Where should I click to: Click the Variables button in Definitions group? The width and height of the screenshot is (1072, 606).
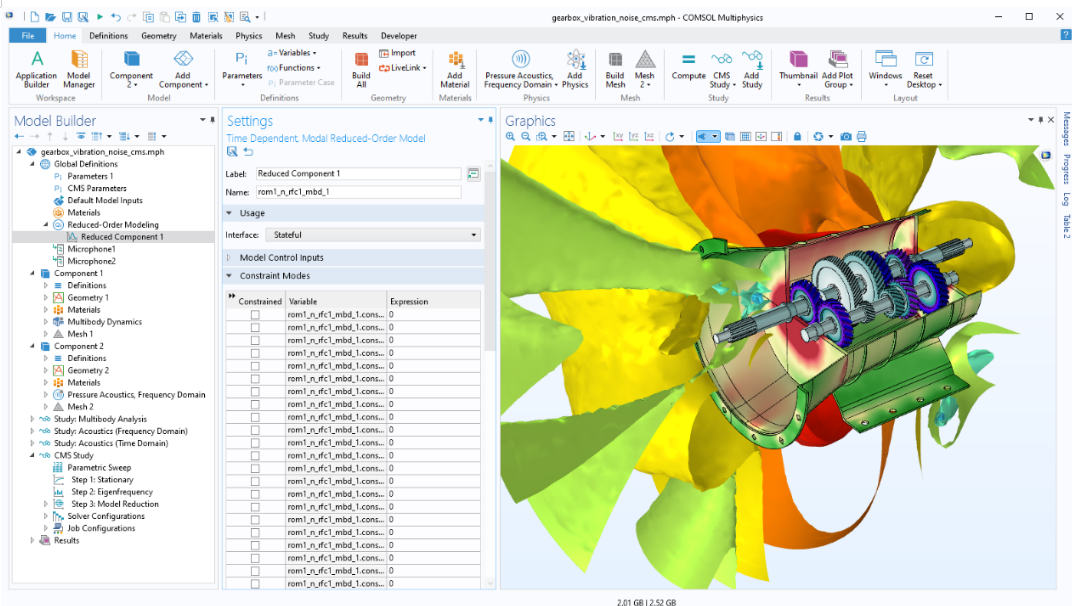[x=292, y=53]
